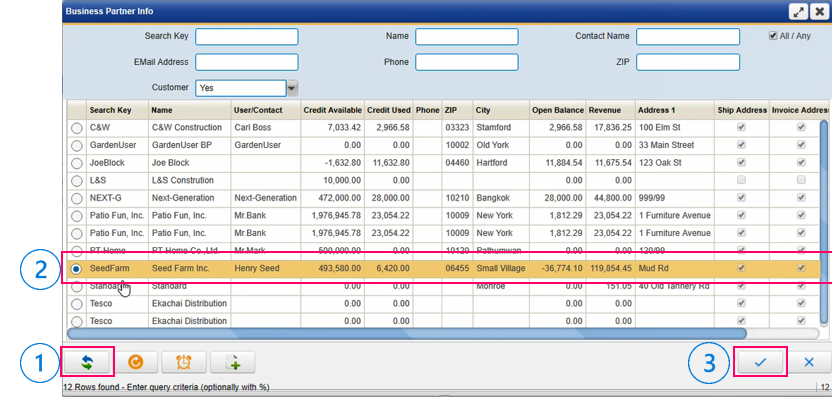Click the green Refresh query icon
Viewport: 832px width, 399px height.
[x=87, y=362]
